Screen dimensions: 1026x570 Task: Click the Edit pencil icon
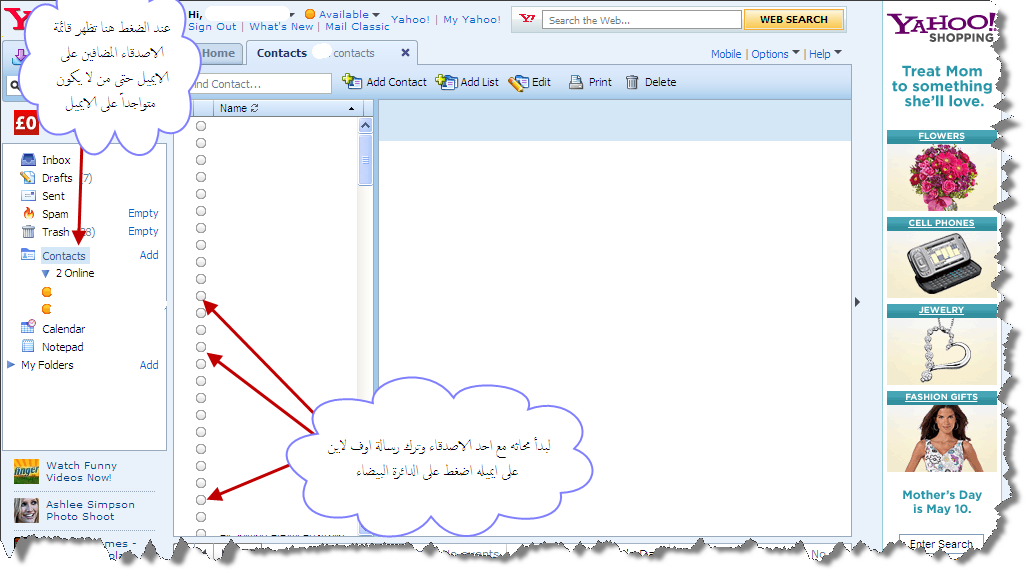click(518, 82)
